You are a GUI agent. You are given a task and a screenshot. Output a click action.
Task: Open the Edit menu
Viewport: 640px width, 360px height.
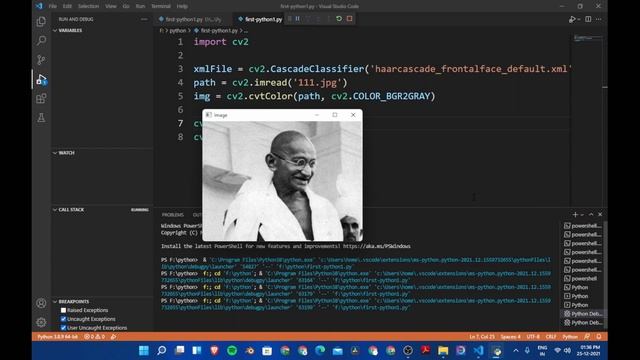click(67, 6)
